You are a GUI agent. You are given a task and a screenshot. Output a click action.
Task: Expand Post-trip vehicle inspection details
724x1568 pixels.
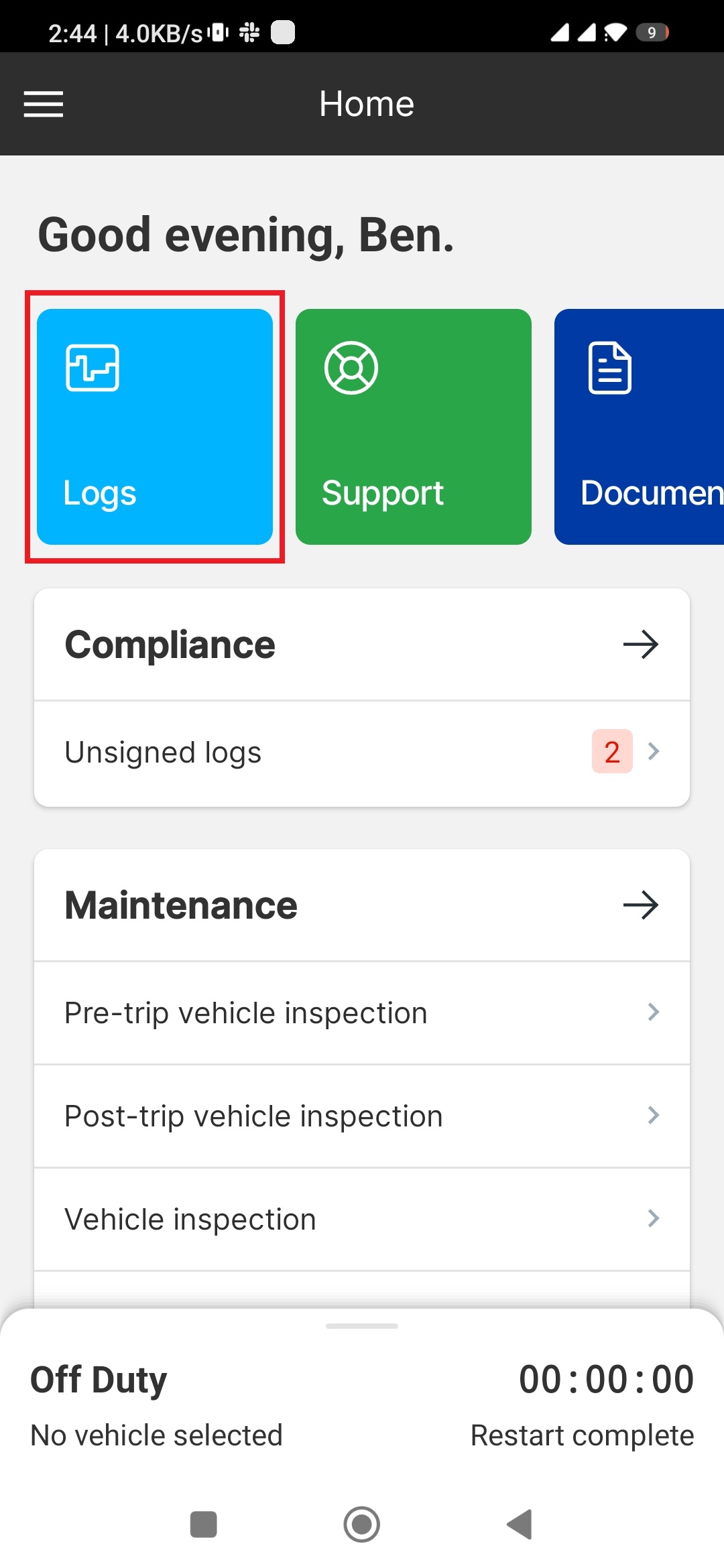653,1116
